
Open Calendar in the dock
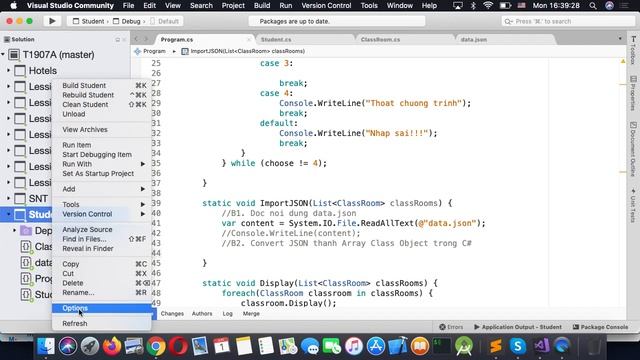coord(222,346)
